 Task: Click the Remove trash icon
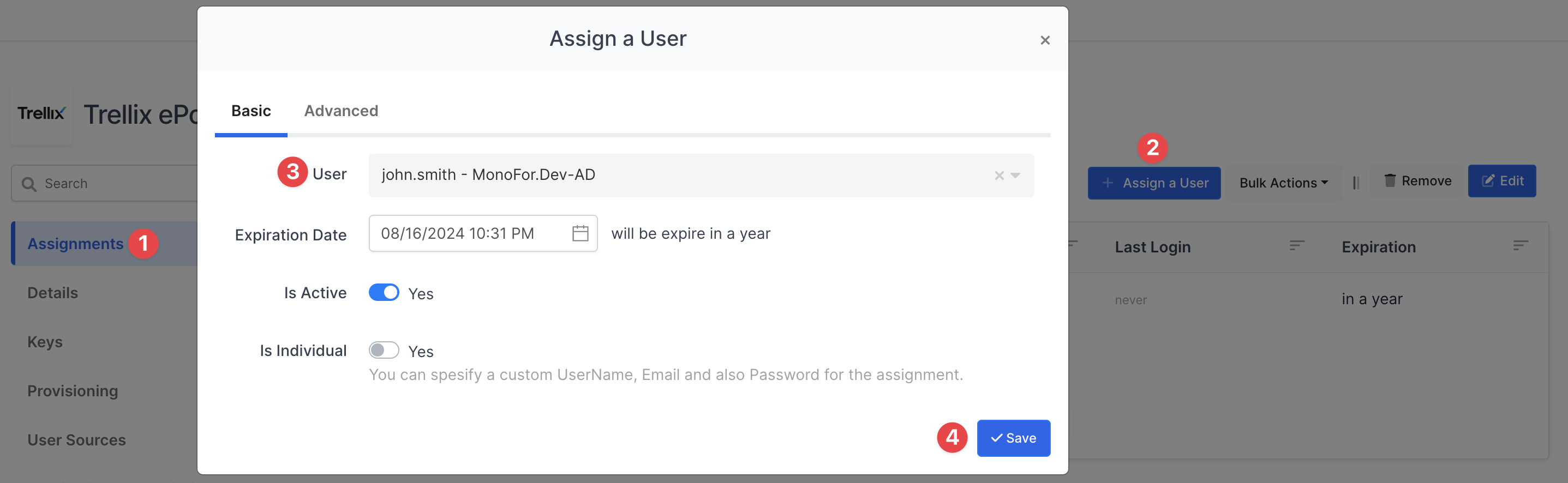pyautogui.click(x=1390, y=180)
